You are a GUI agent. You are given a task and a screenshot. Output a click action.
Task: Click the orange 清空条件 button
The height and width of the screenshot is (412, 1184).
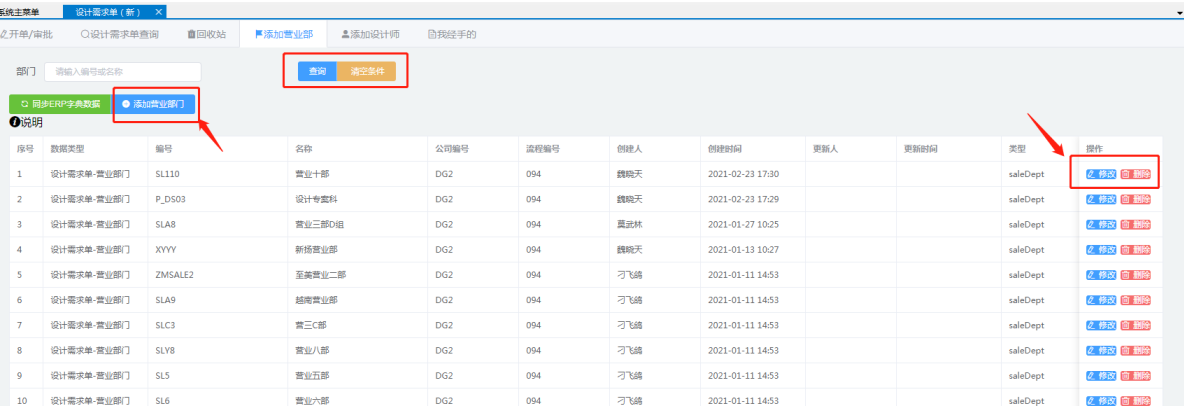[366, 72]
